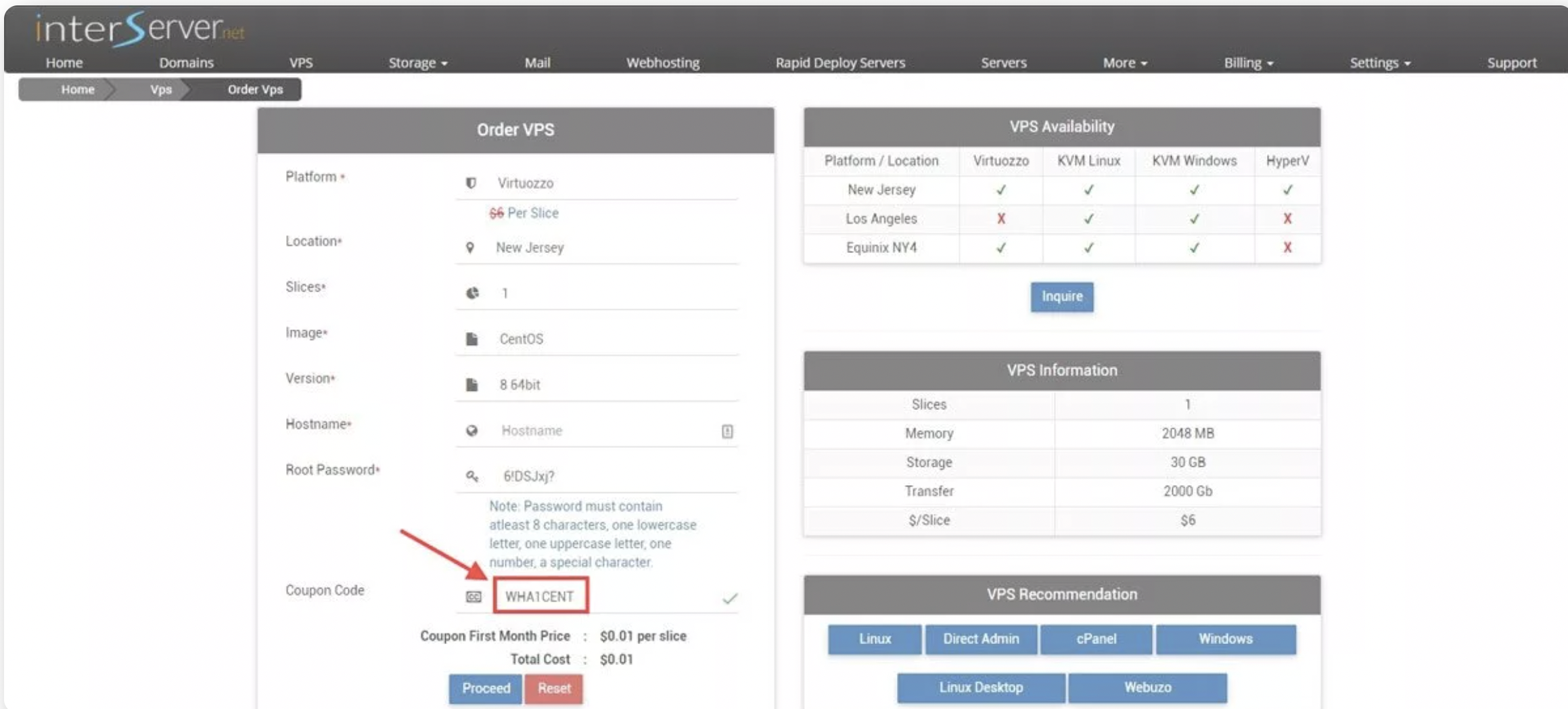Click the "KVM Linux" column header
The image size is (1568, 709).
coord(1088,161)
